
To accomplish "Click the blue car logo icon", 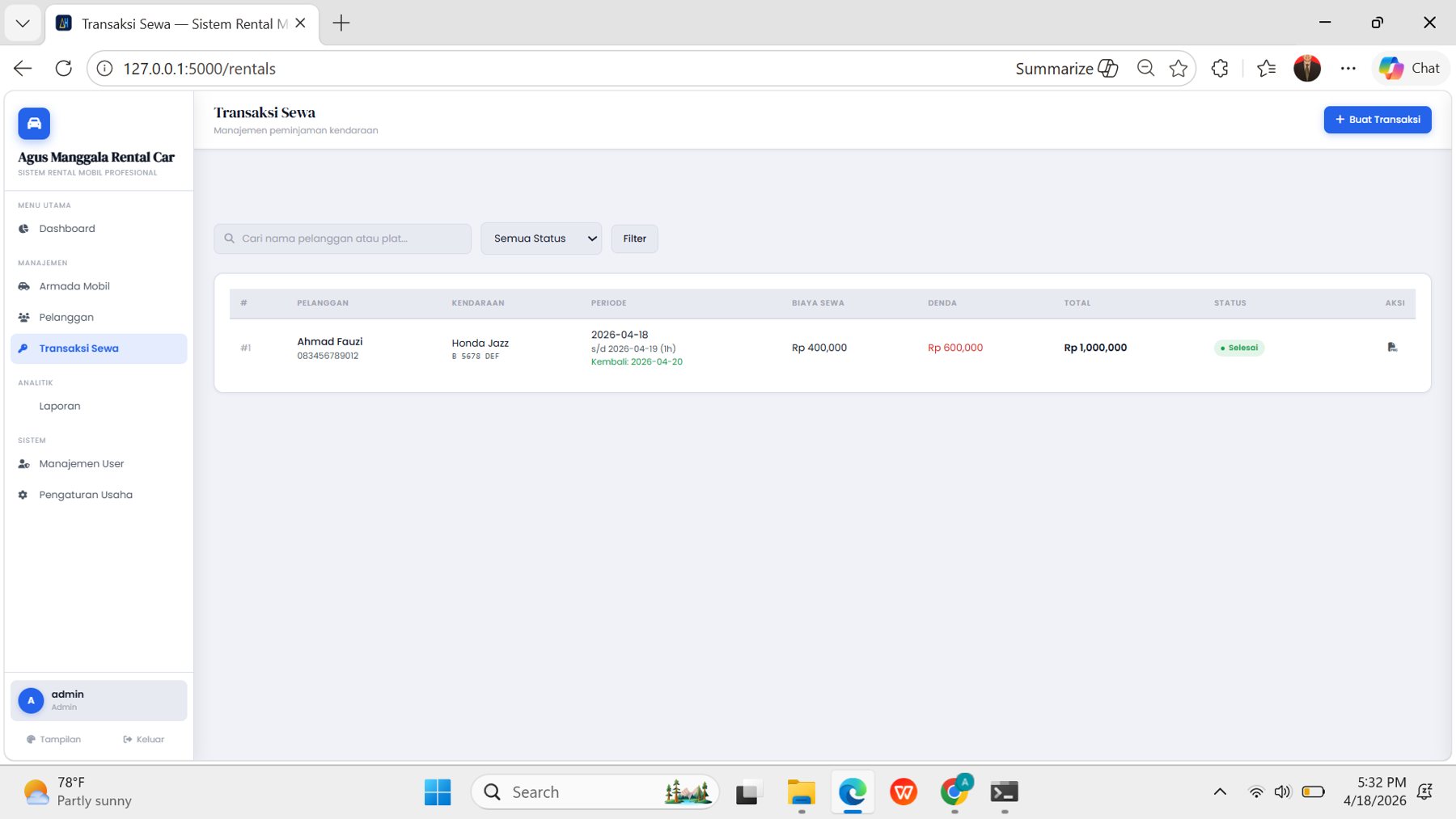I will tap(34, 124).
